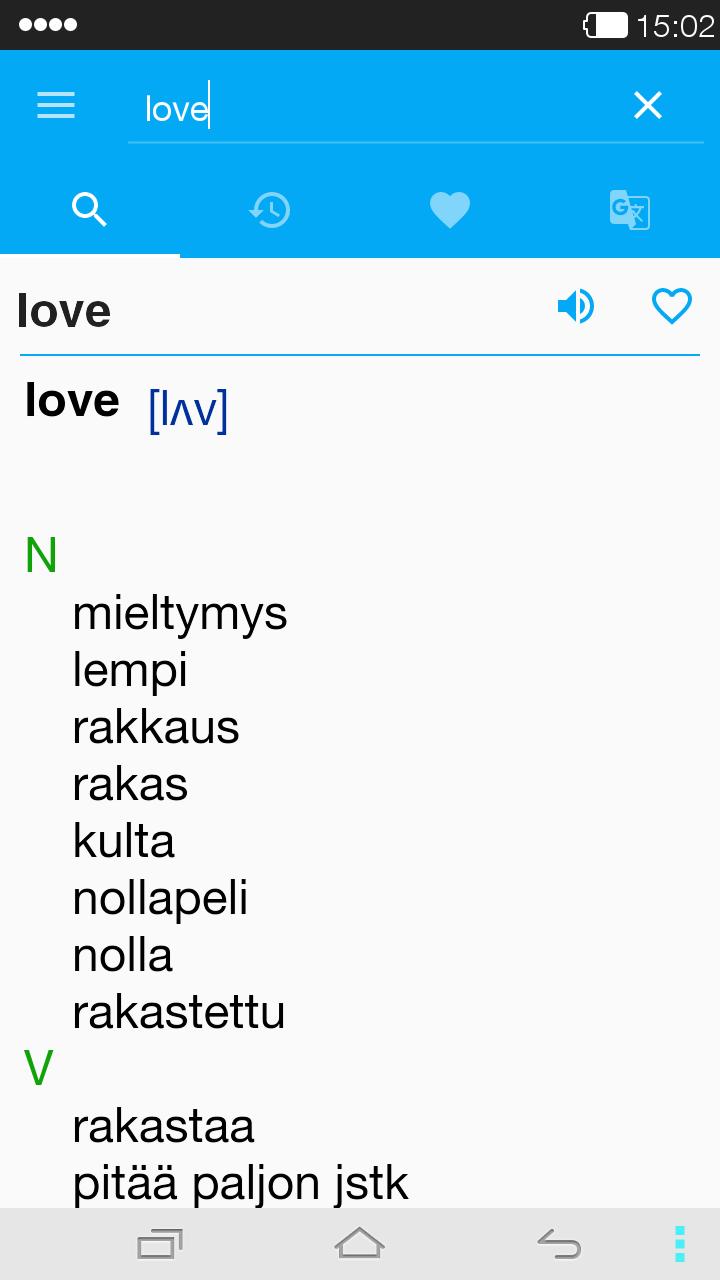Tap the translation word mieltymys
Screen dimensions: 720x1280
pos(180,613)
